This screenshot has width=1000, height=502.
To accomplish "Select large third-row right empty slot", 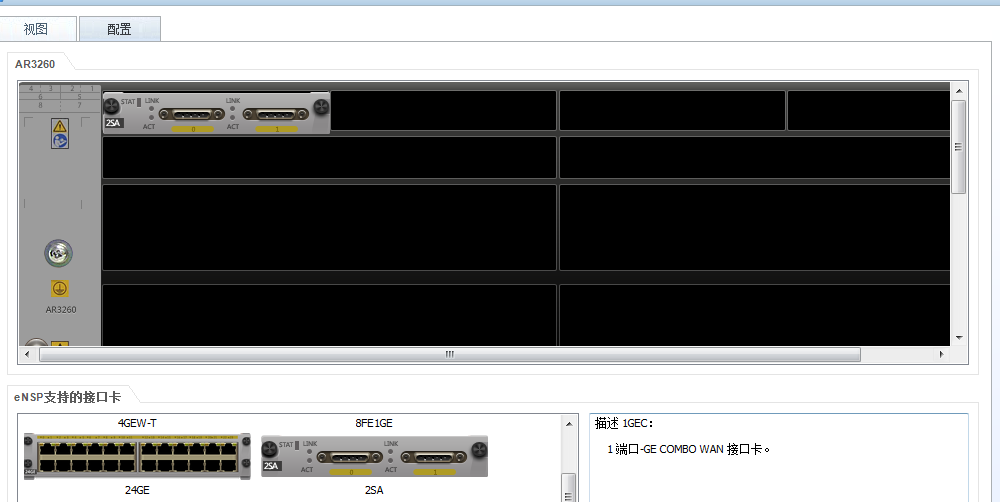I will point(754,227).
